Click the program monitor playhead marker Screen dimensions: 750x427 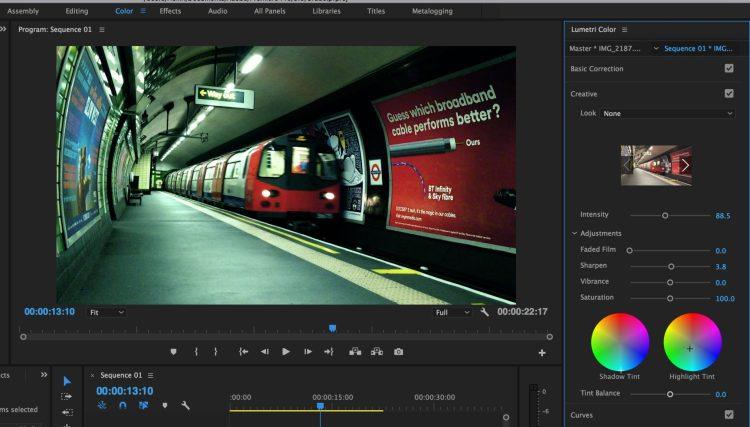(x=332, y=328)
